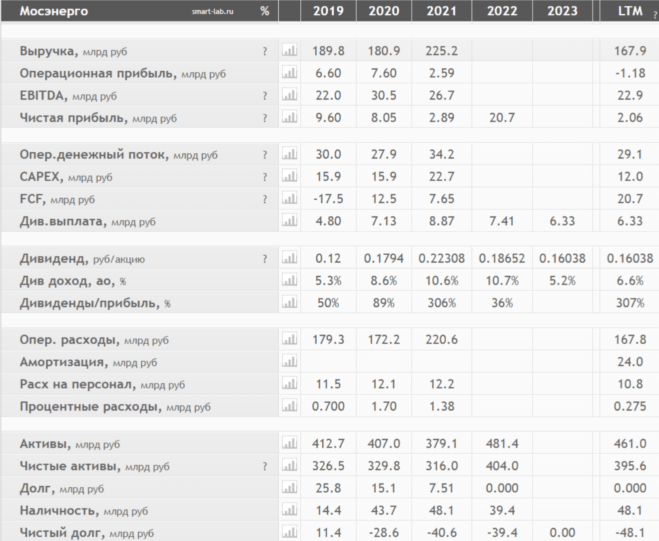
Task: Open chart icon for Чистые активы row
Action: coord(290,465)
